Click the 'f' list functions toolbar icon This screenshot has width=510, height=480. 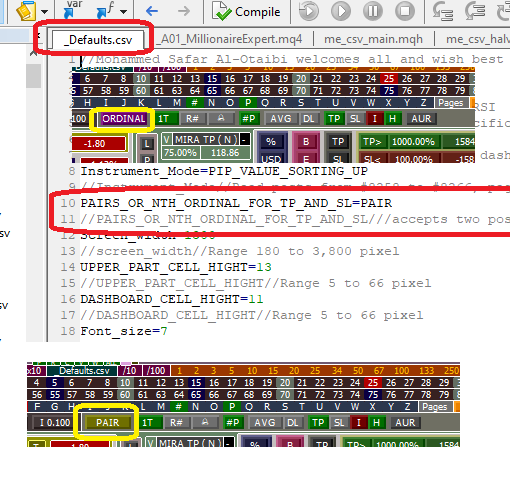pyautogui.click(x=106, y=10)
